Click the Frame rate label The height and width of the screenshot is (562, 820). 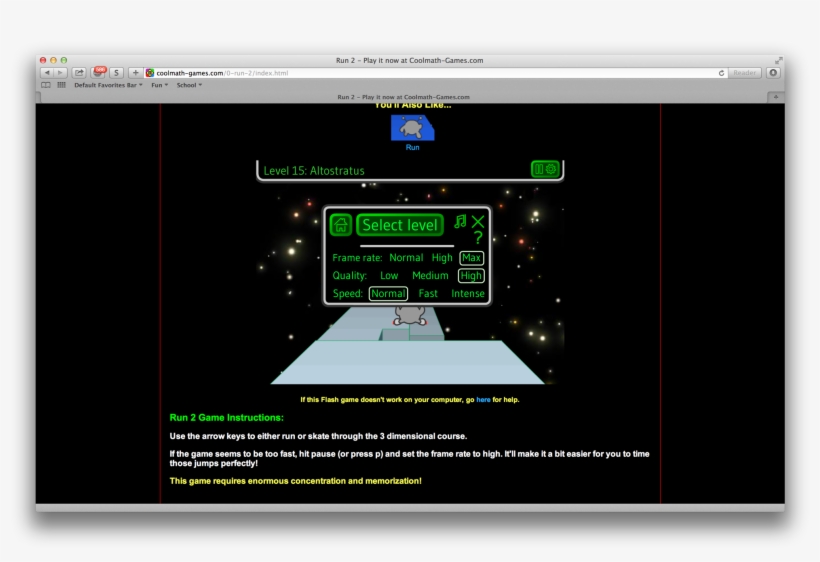click(x=357, y=258)
